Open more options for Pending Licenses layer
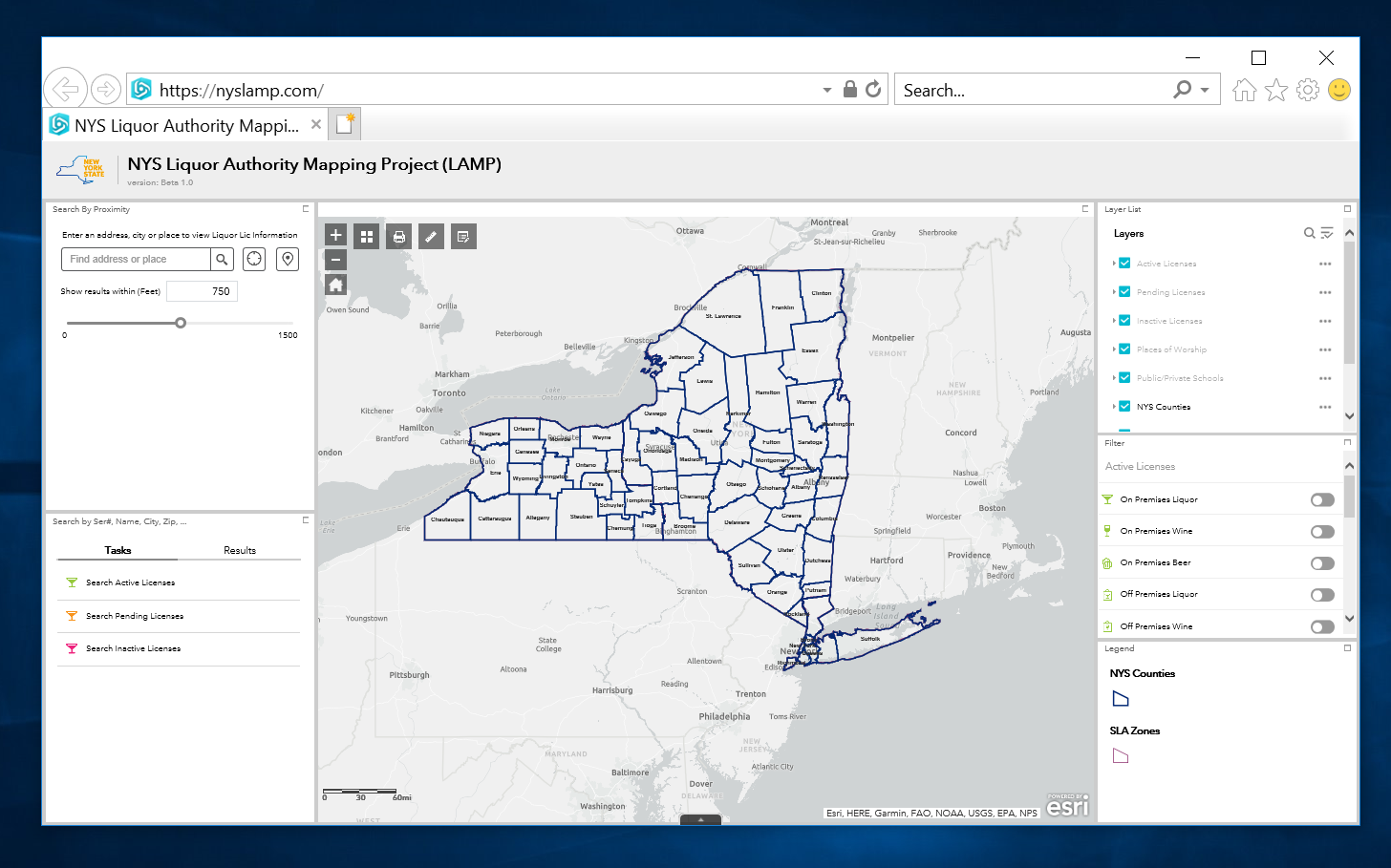The width and height of the screenshot is (1391, 868). point(1325,292)
